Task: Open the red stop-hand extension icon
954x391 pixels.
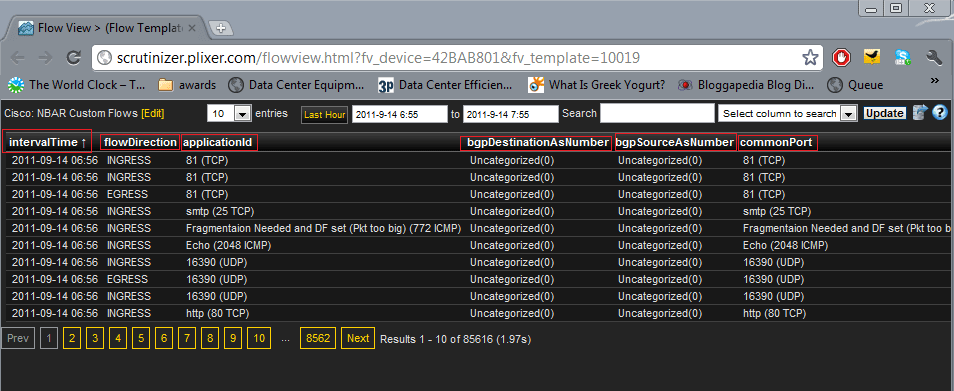Action: 841,58
